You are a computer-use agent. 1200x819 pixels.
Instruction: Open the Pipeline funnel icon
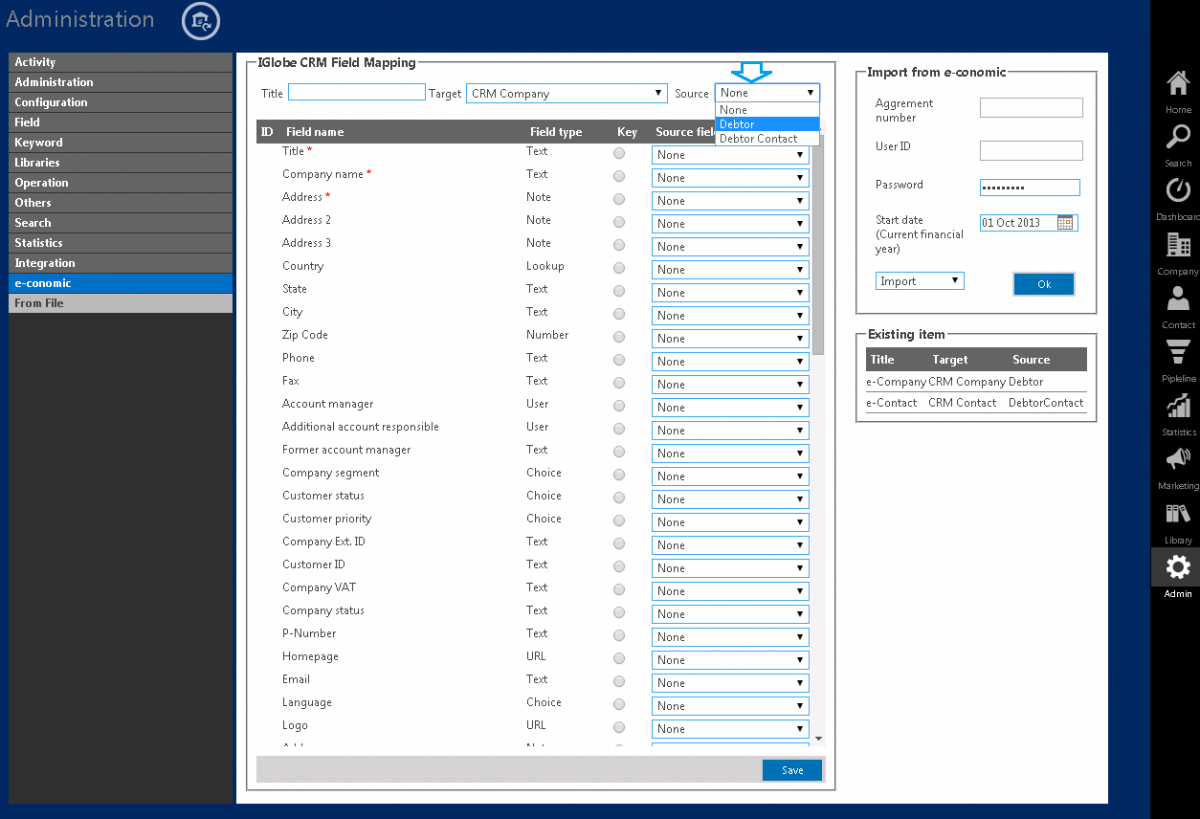point(1178,353)
